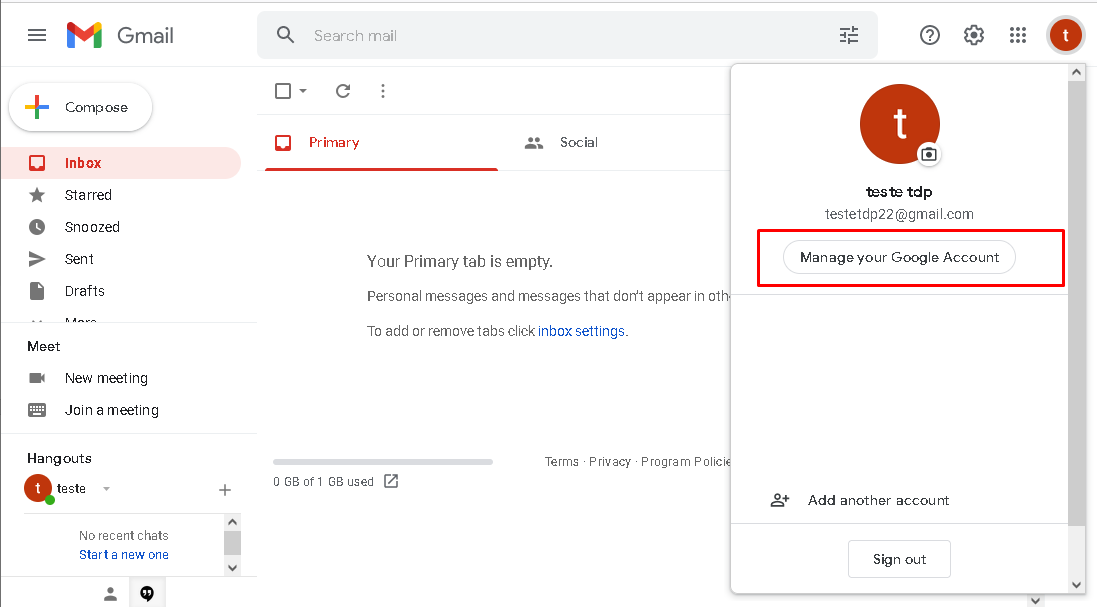This screenshot has height=607, width=1098.
Task: Start a New meeting
Action: 106,378
